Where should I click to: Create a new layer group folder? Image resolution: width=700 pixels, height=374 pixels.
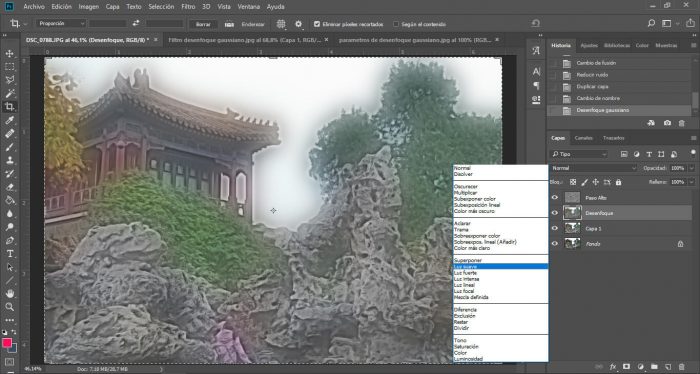tap(654, 367)
